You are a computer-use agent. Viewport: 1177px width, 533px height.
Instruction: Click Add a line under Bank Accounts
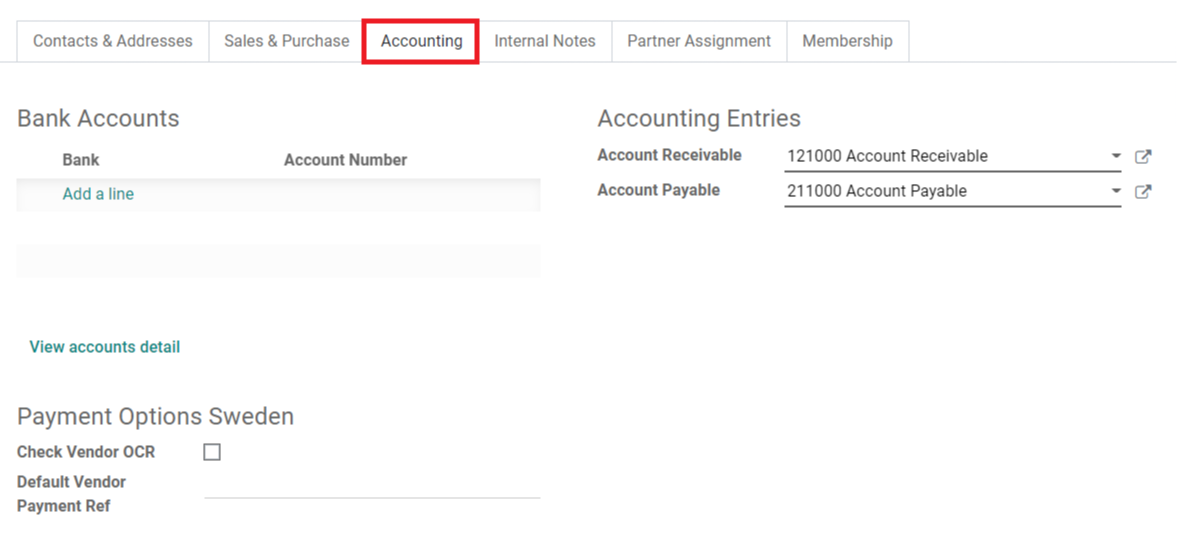[98, 194]
